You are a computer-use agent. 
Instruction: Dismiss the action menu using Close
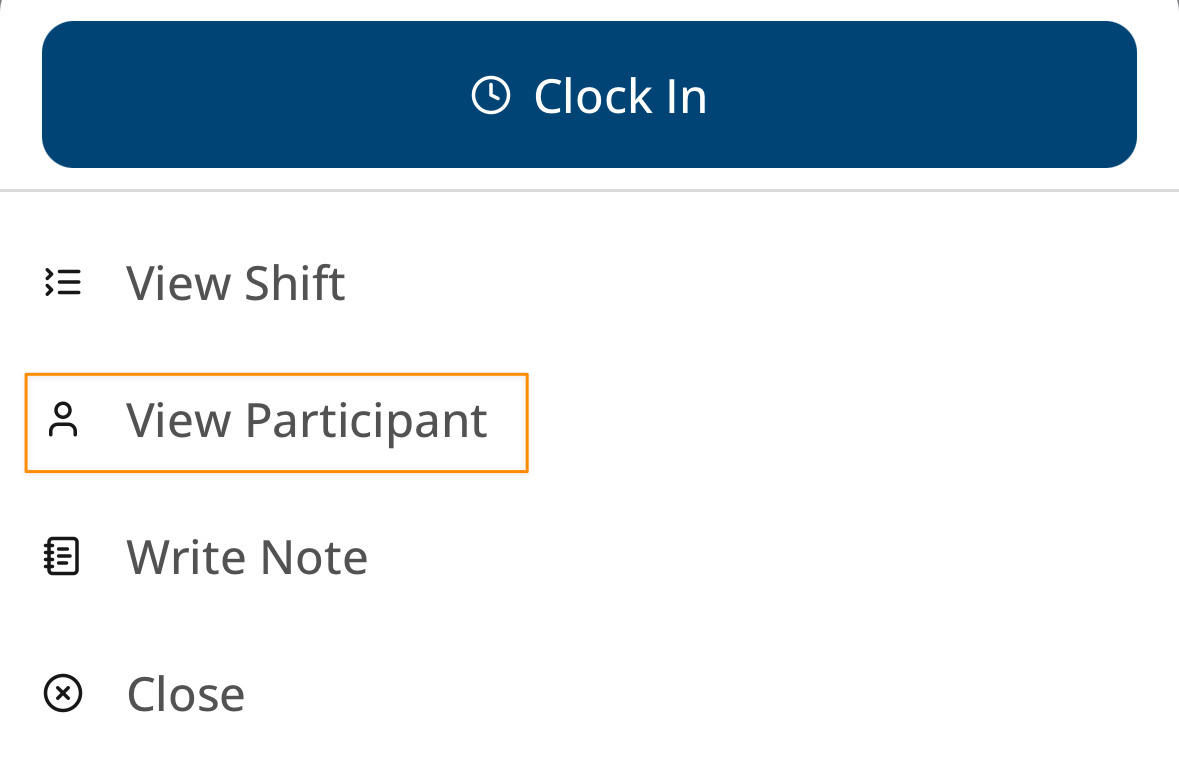[186, 694]
